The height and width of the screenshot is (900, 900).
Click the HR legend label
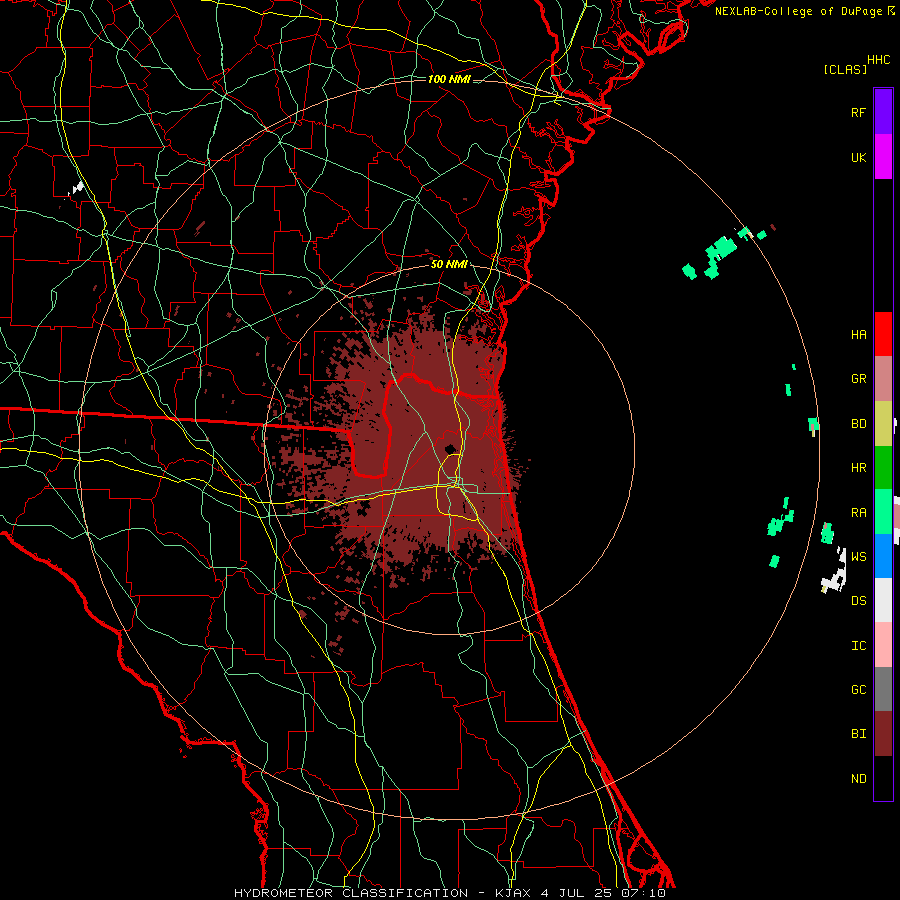coord(858,468)
